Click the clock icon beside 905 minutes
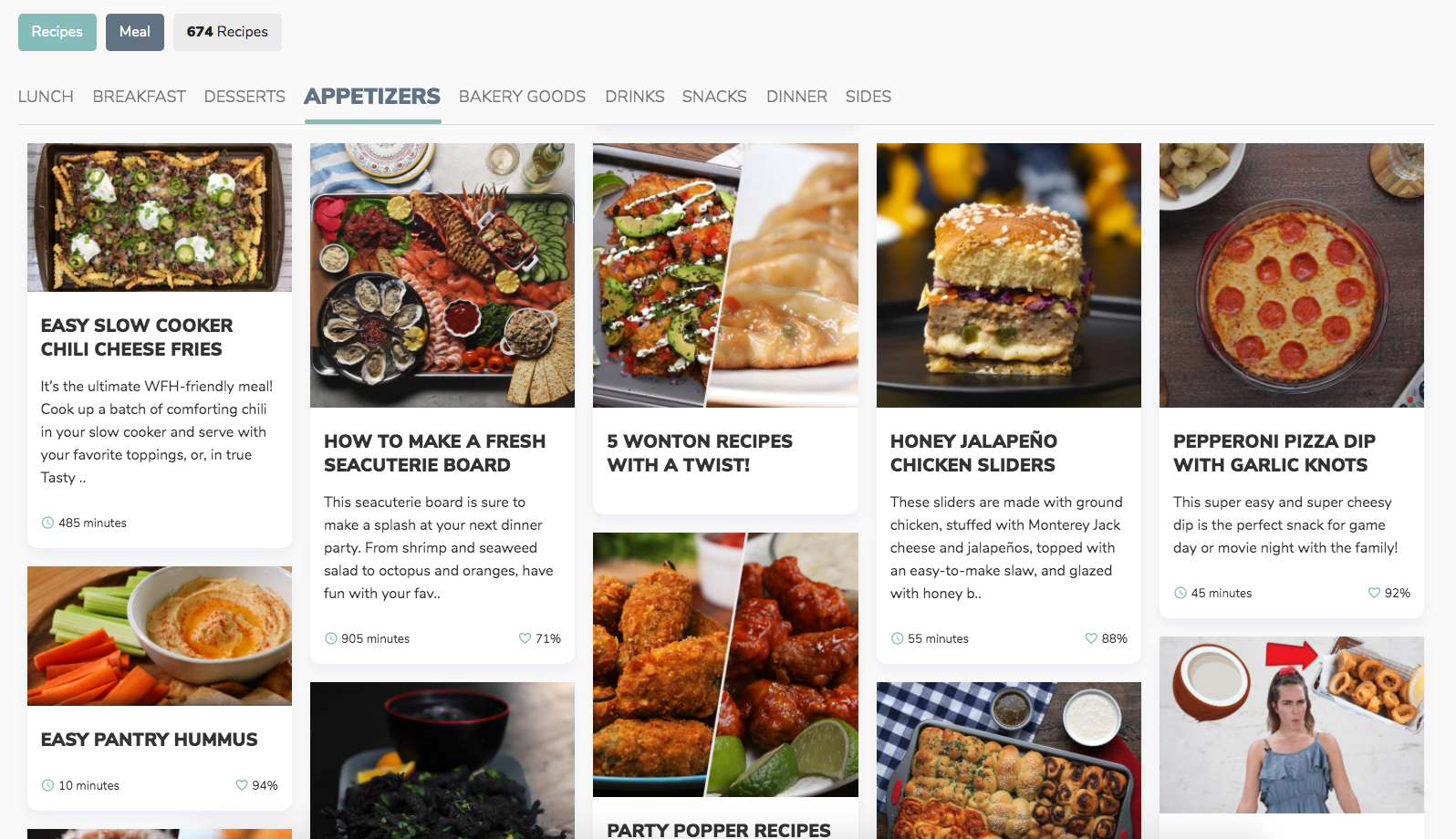The image size is (1456, 839). [331, 638]
